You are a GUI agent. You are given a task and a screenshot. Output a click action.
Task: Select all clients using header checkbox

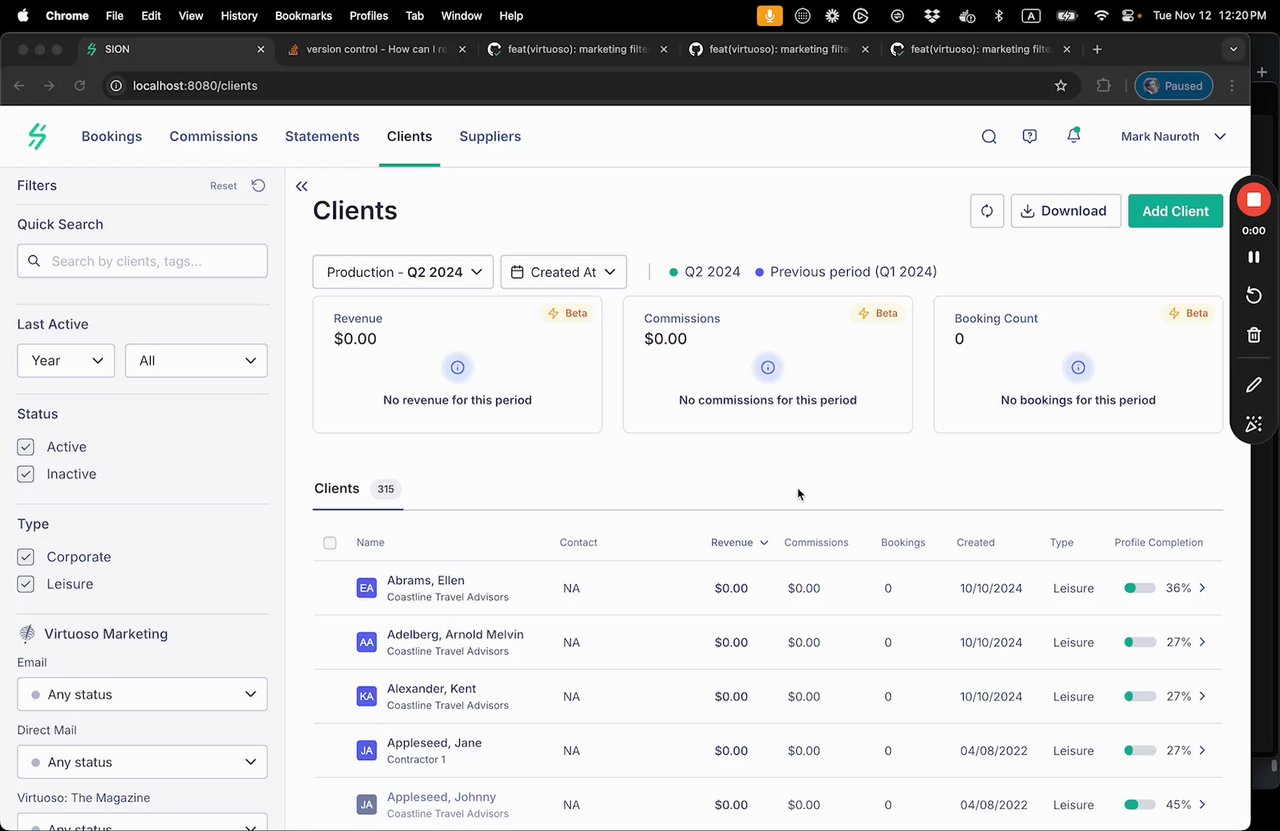tap(330, 543)
